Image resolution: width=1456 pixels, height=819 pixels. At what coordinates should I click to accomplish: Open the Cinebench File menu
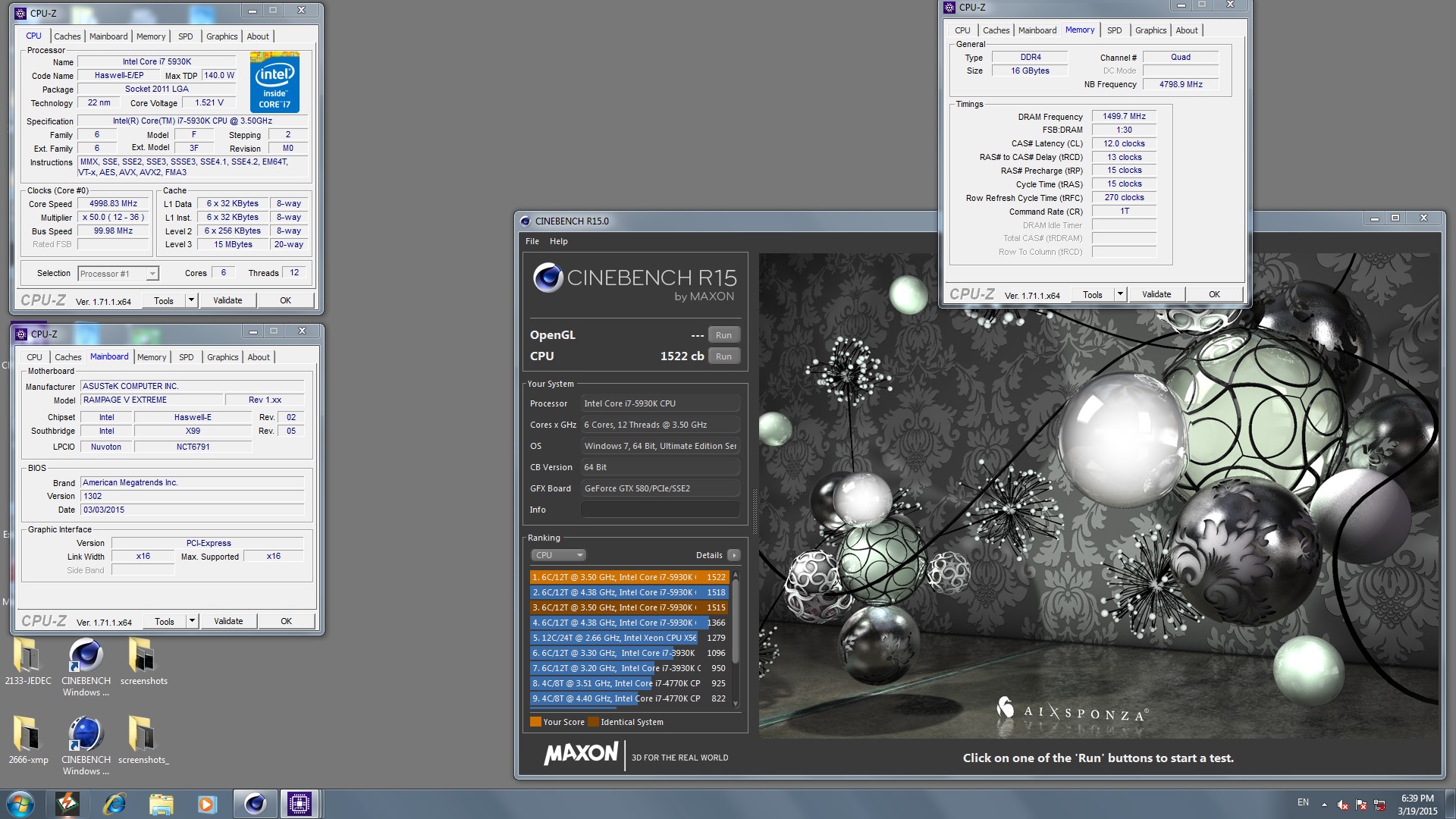532,241
